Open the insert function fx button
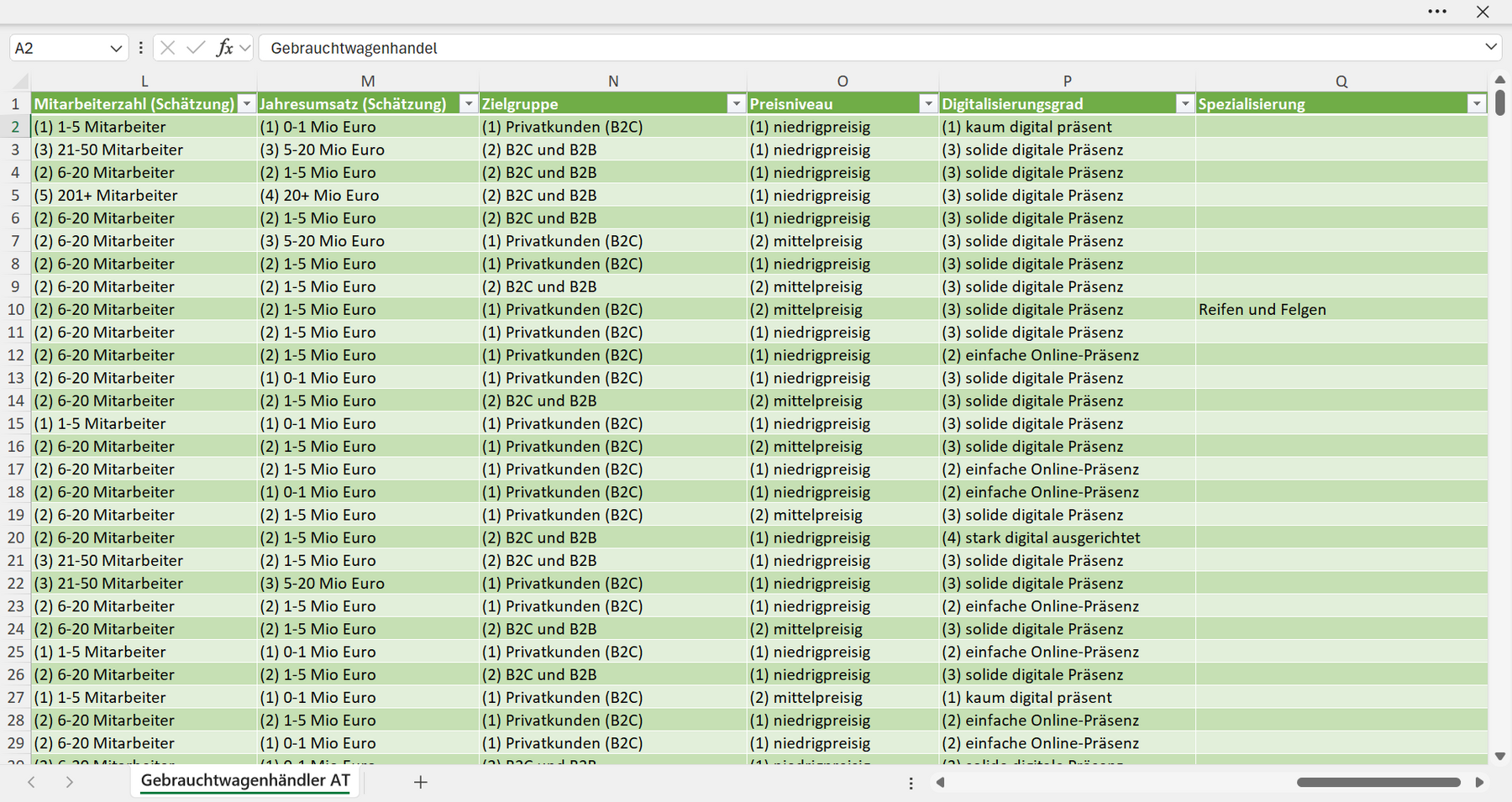 click(224, 48)
